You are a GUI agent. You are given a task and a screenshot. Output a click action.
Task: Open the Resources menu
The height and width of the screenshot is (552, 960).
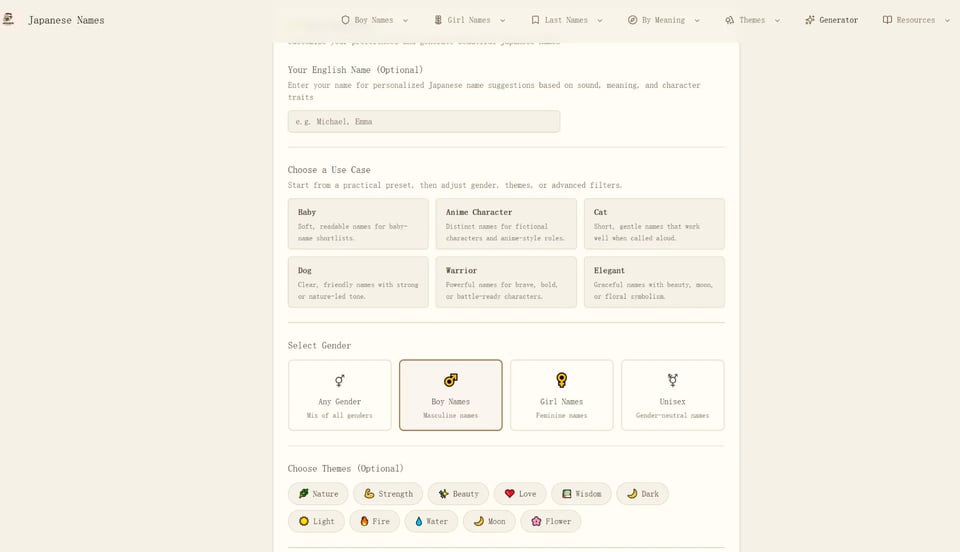[x=916, y=20]
